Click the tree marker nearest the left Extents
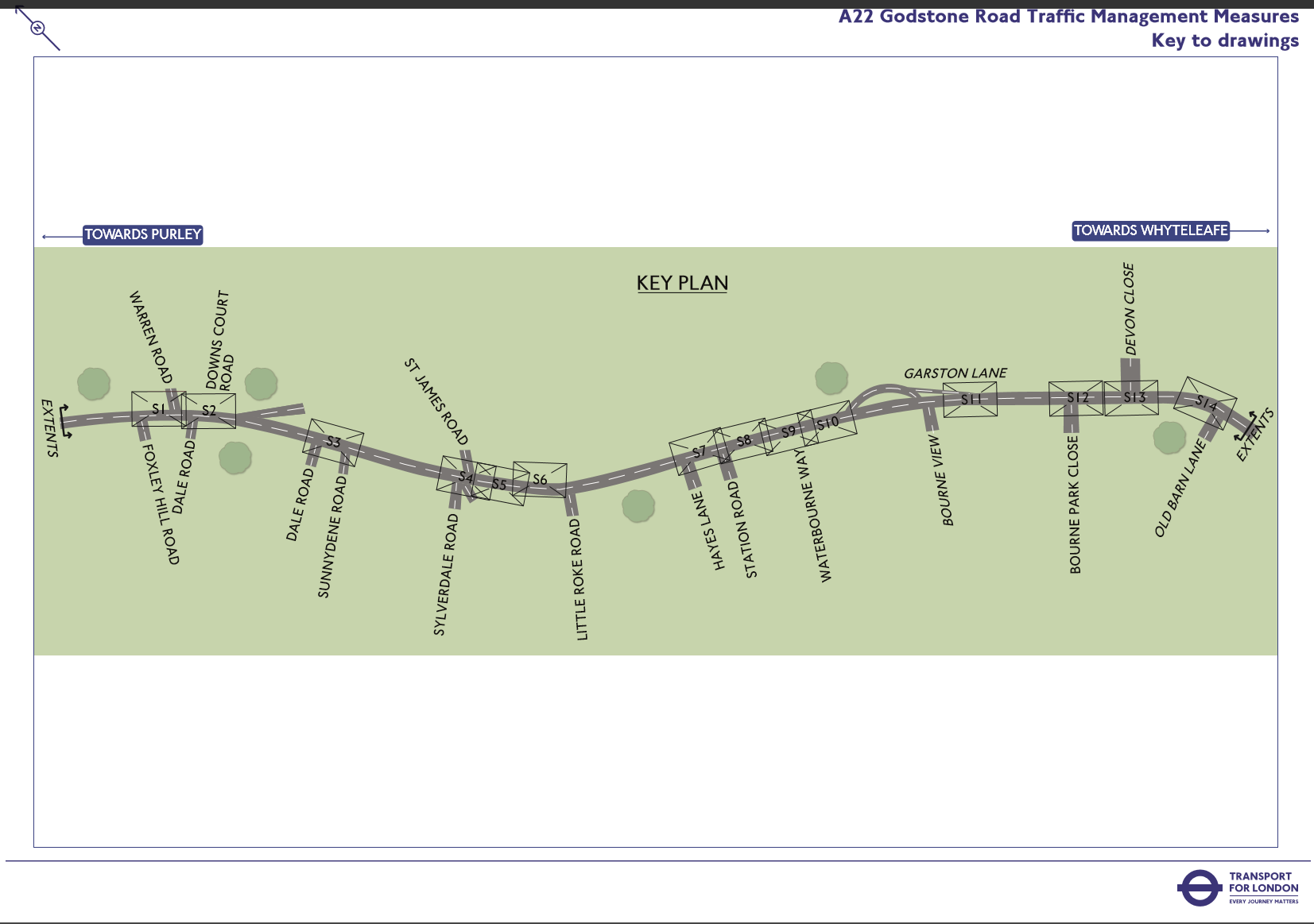Viewport: 1314px width, 924px height. [x=94, y=384]
